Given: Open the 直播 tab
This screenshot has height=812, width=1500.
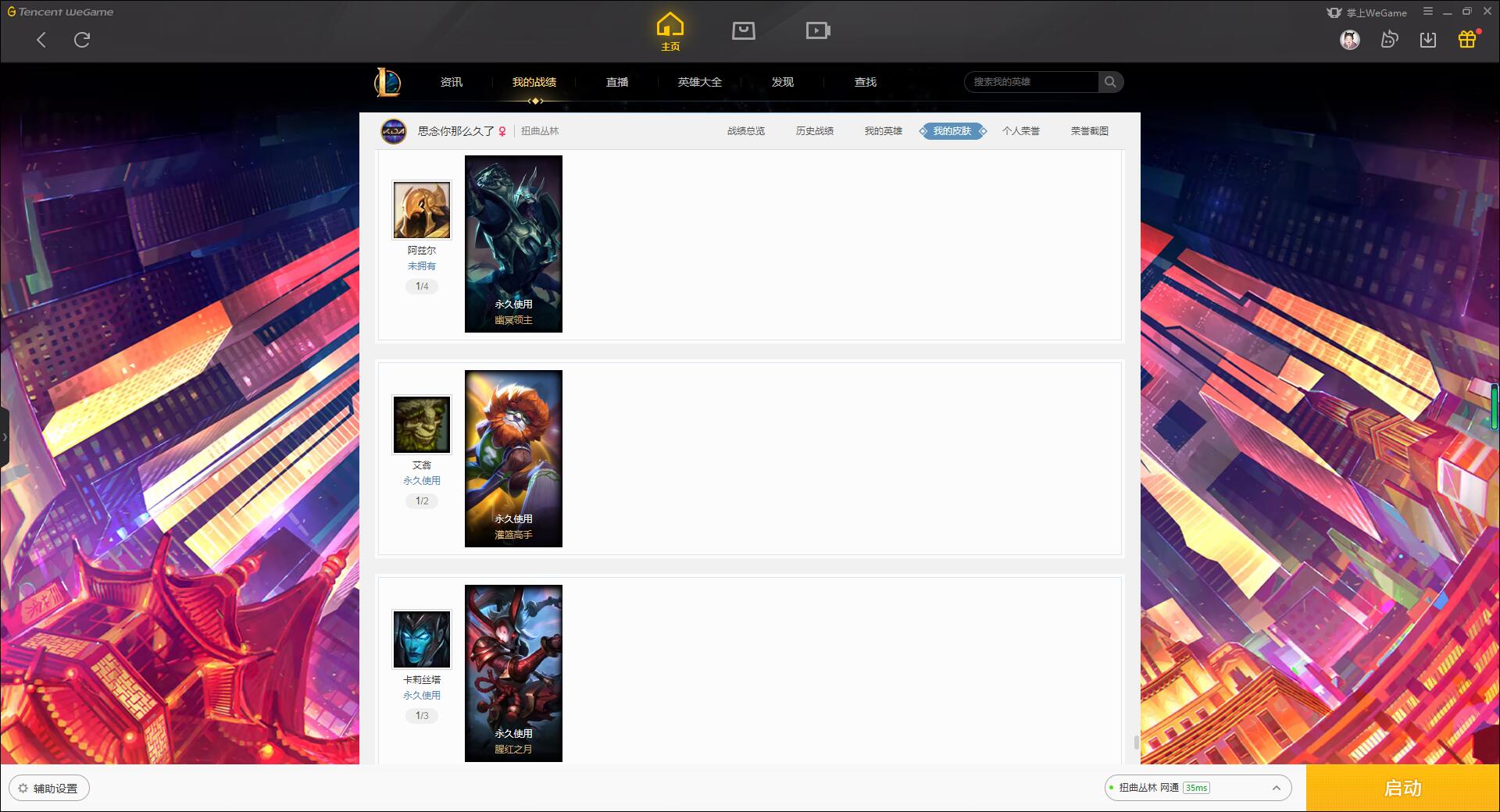Looking at the screenshot, I should 617,82.
